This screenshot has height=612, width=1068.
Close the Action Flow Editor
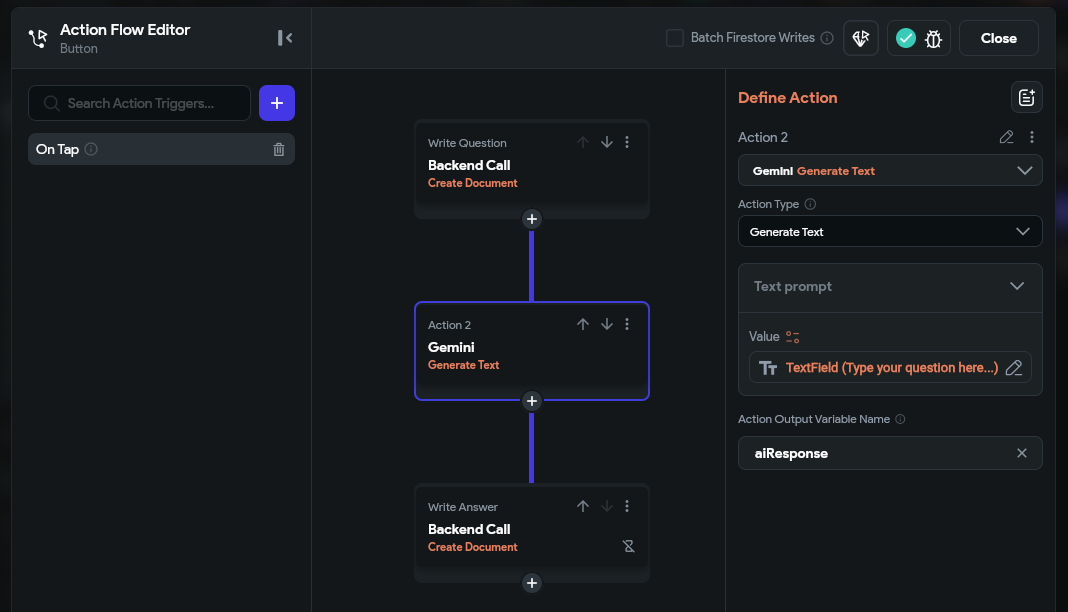pyautogui.click(x=998, y=38)
